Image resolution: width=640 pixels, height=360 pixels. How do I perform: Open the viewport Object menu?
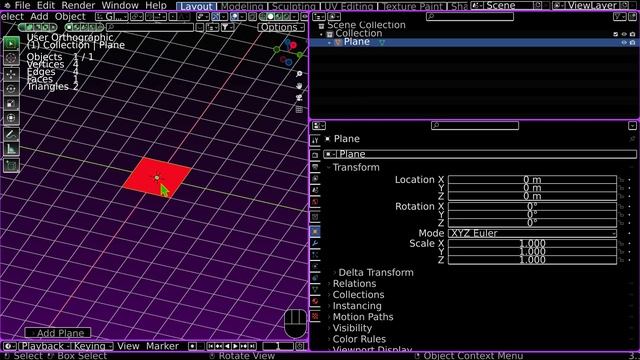(70, 17)
